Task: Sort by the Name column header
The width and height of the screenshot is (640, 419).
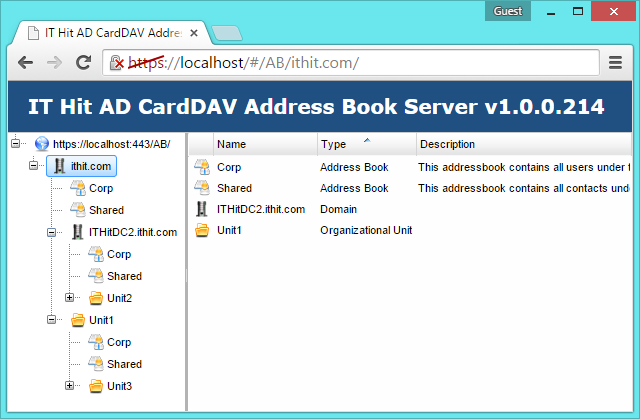Action: (265, 144)
